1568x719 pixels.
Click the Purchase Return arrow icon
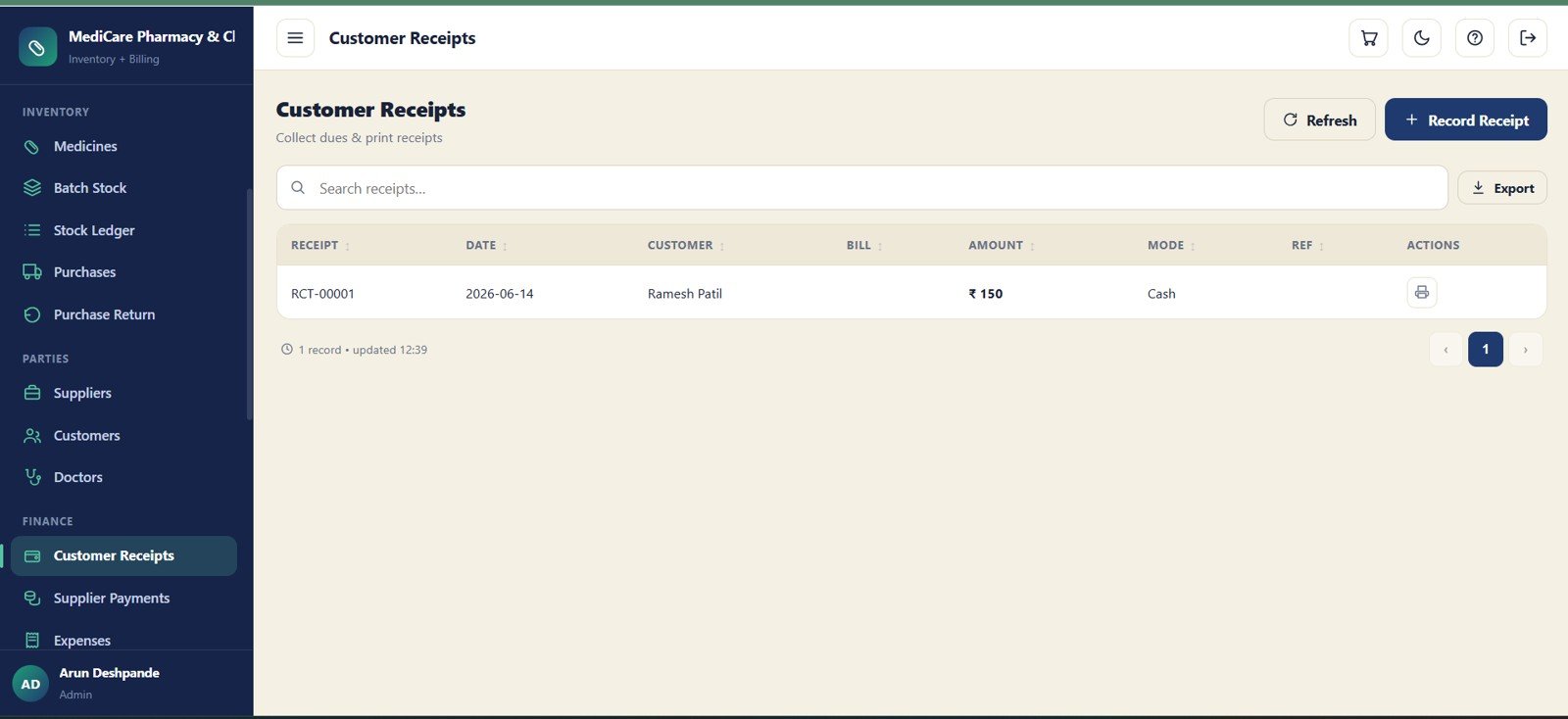(32, 314)
